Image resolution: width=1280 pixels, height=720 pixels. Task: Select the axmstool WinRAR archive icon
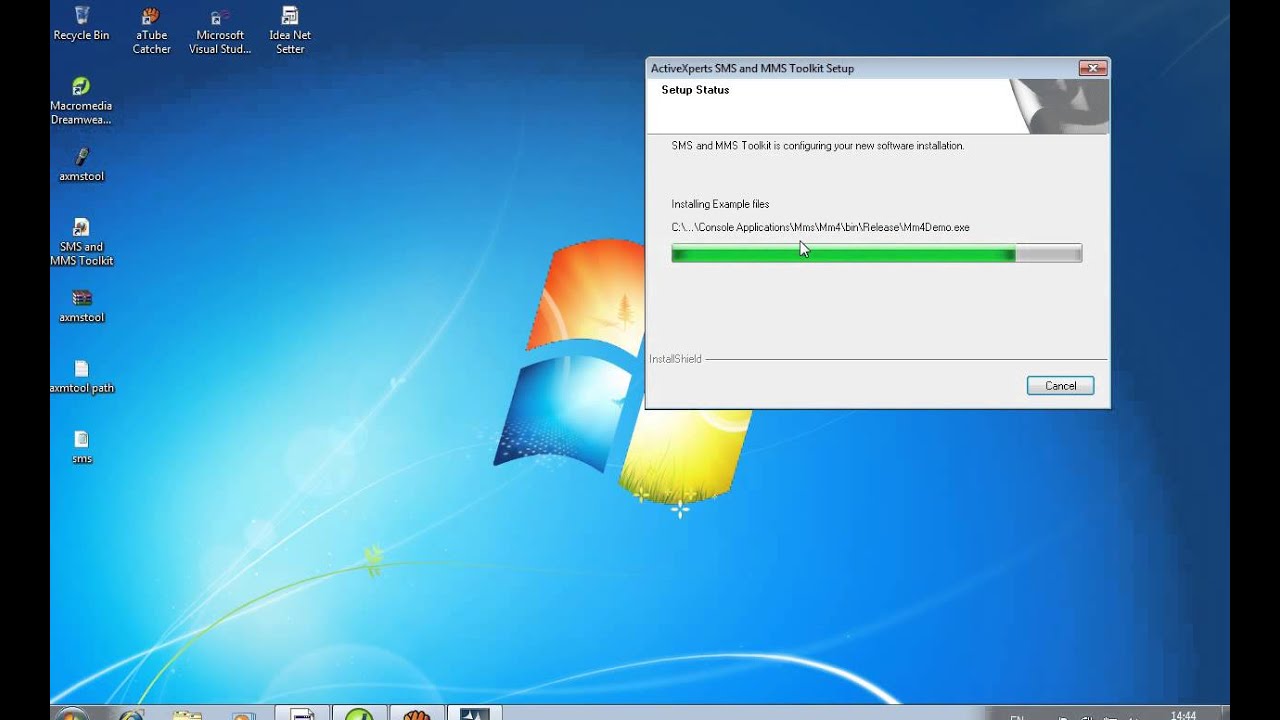[82, 306]
